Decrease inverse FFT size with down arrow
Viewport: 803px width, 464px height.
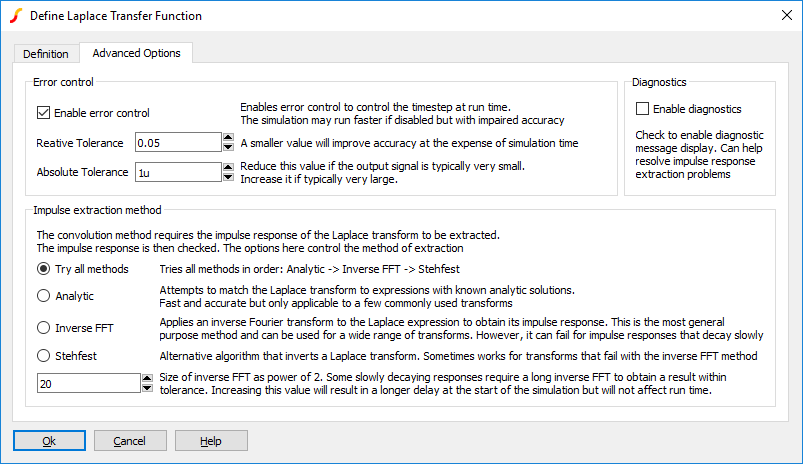[147, 388]
